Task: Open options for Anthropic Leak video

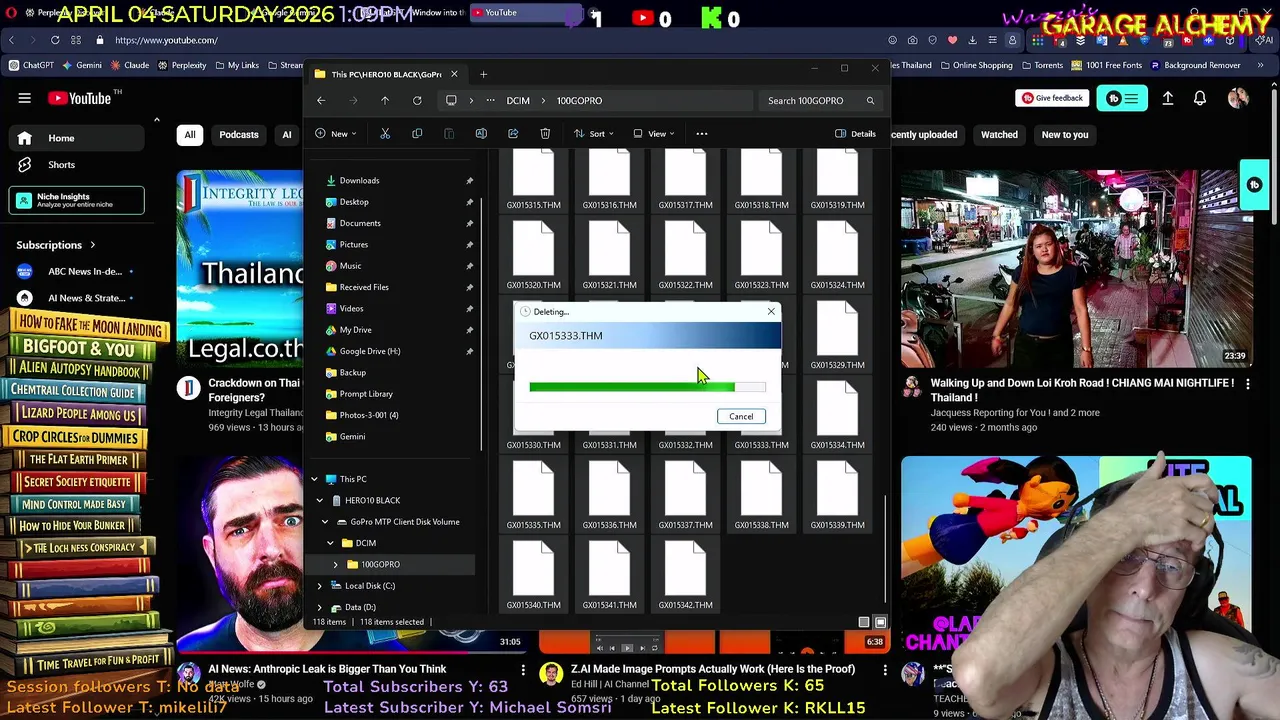Action: pyautogui.click(x=523, y=669)
